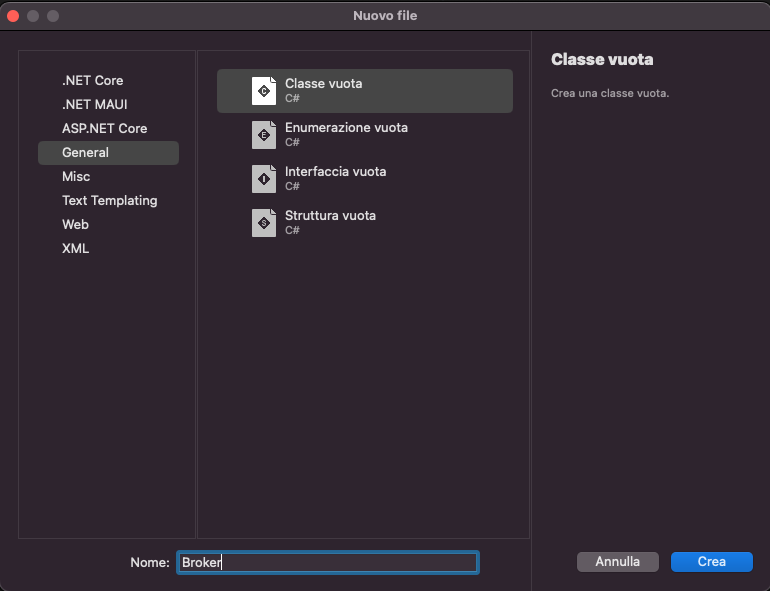Pick the Interfaccia vuota template icon
The width and height of the screenshot is (770, 591).
[264, 179]
